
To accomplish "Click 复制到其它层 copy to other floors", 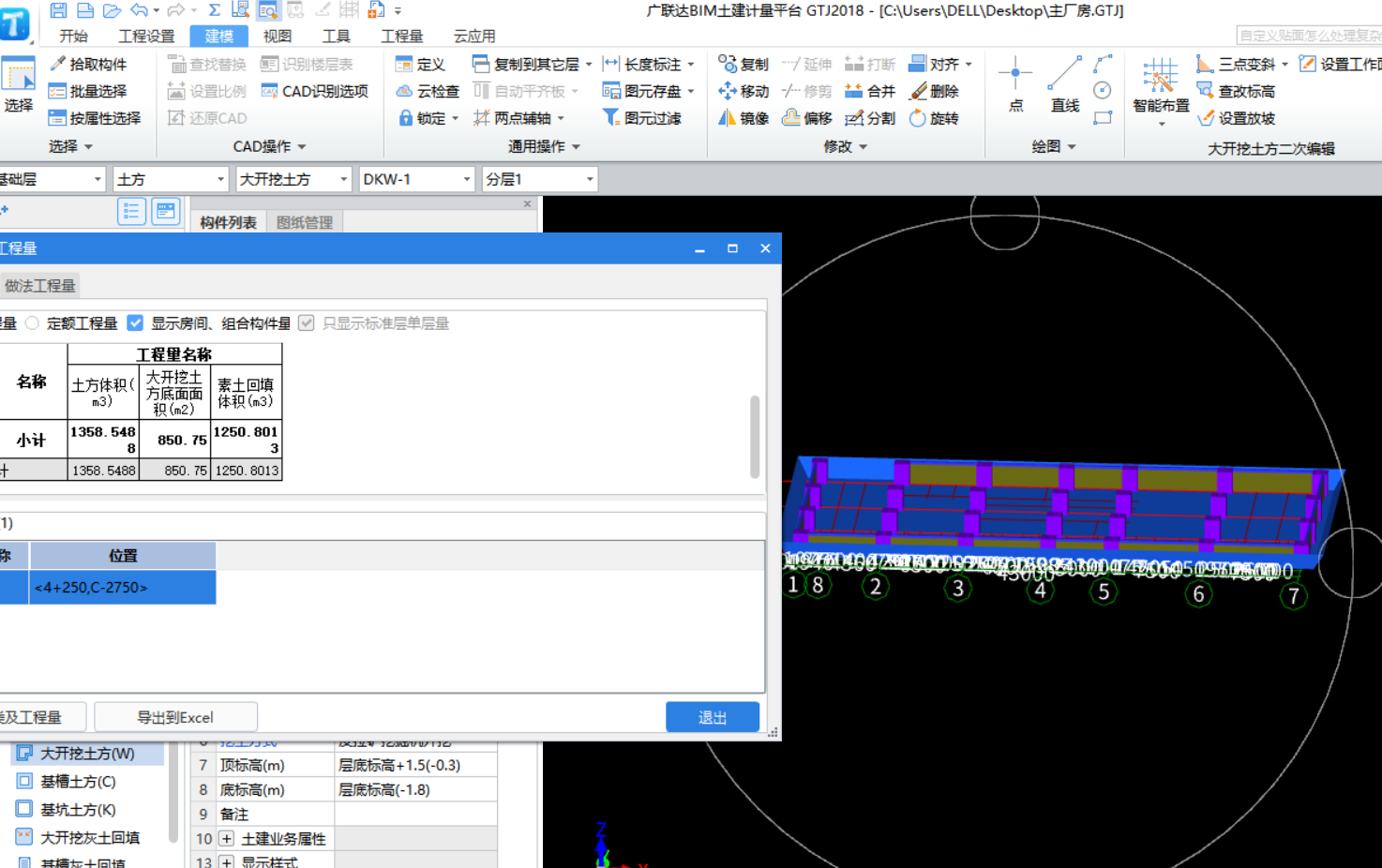I will (526, 64).
